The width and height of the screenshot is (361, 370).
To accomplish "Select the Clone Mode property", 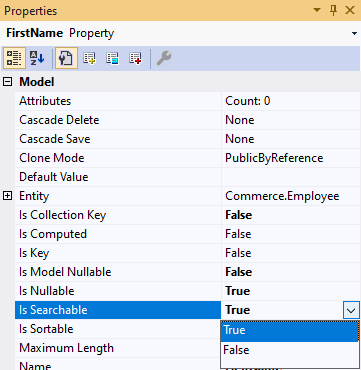I will [118, 158].
